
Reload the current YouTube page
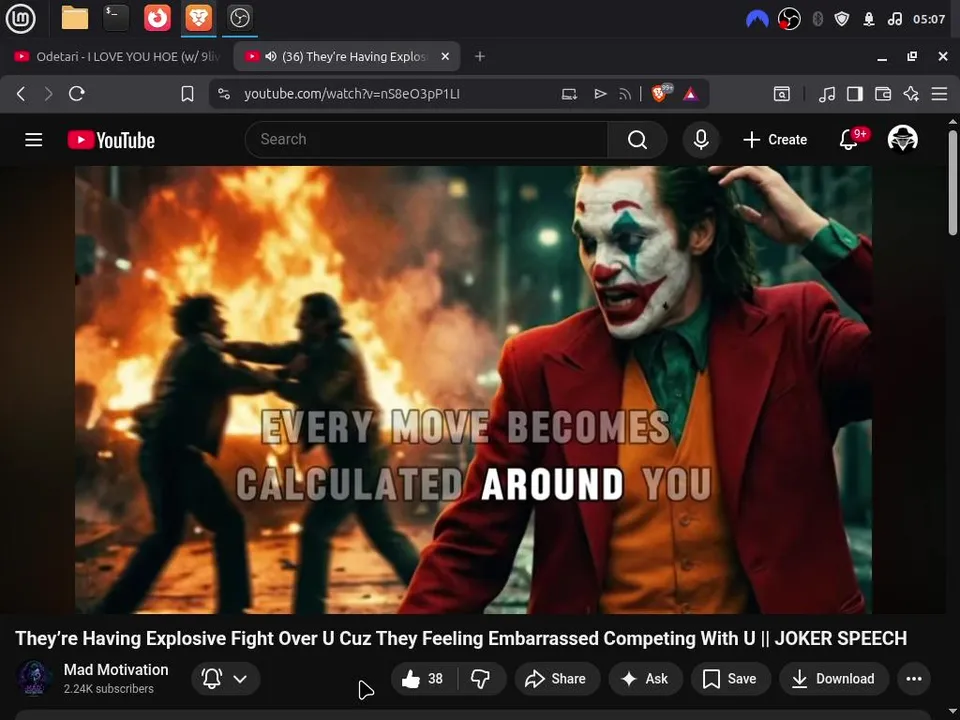tap(77, 94)
